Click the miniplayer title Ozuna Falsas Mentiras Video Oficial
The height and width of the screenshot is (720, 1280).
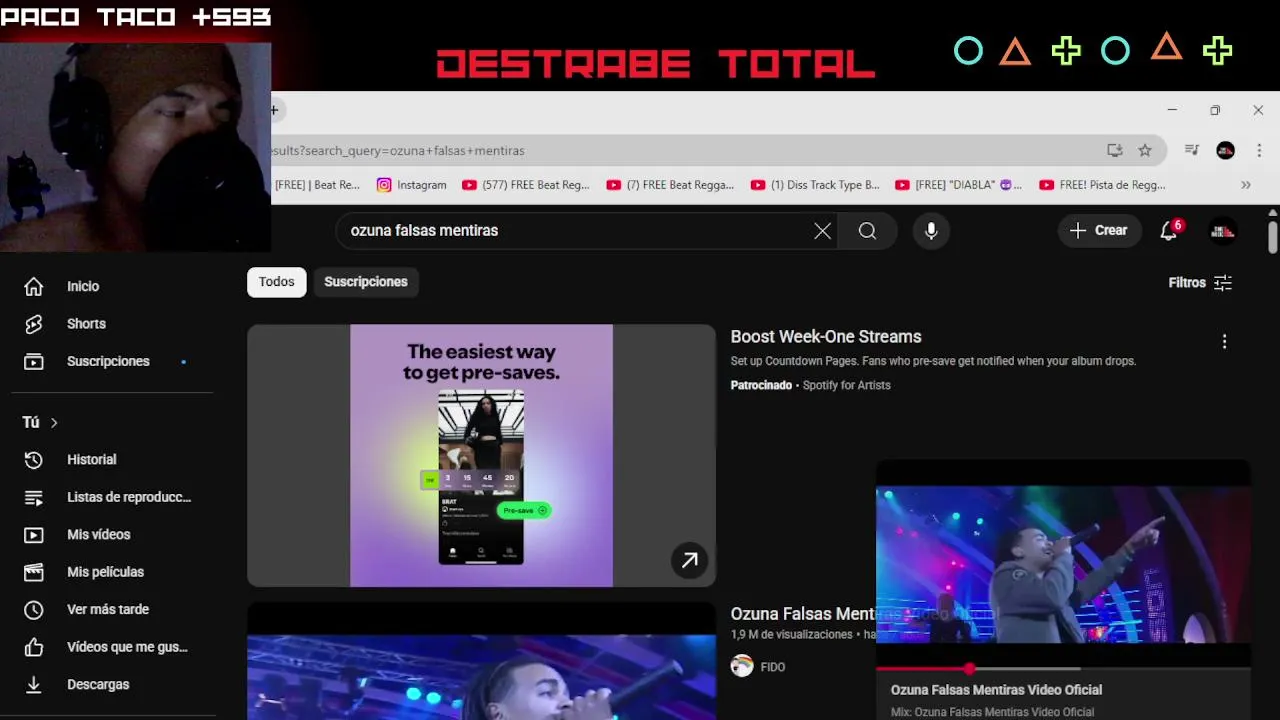[x=996, y=690]
